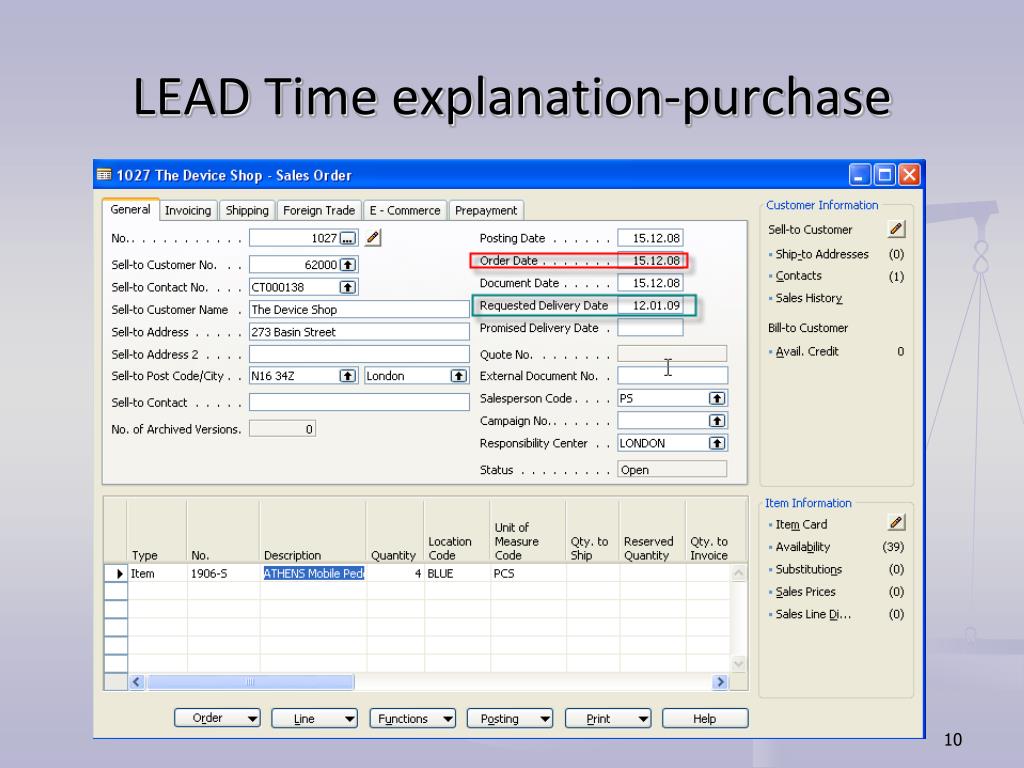Open the Salesperson Code lookup arrow
1024x768 pixels.
[717, 398]
